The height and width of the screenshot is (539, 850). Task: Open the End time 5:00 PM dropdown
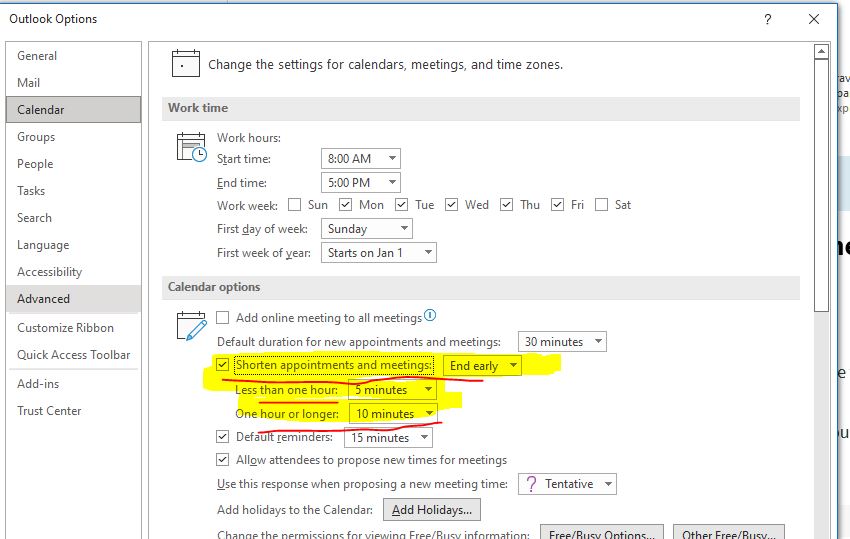click(x=360, y=183)
